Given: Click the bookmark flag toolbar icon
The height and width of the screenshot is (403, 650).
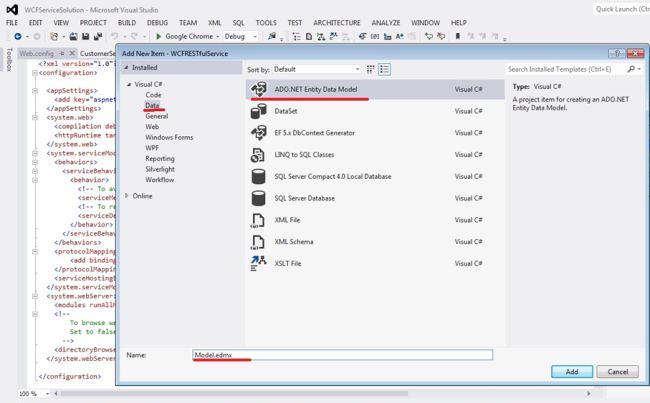Looking at the screenshot, I should coord(458,36).
